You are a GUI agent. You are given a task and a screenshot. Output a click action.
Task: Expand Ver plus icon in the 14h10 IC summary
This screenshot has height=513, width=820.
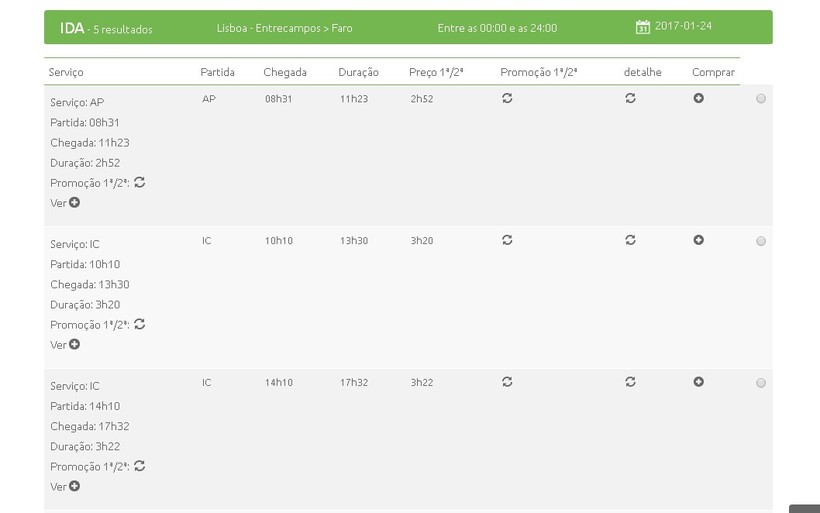(x=74, y=486)
